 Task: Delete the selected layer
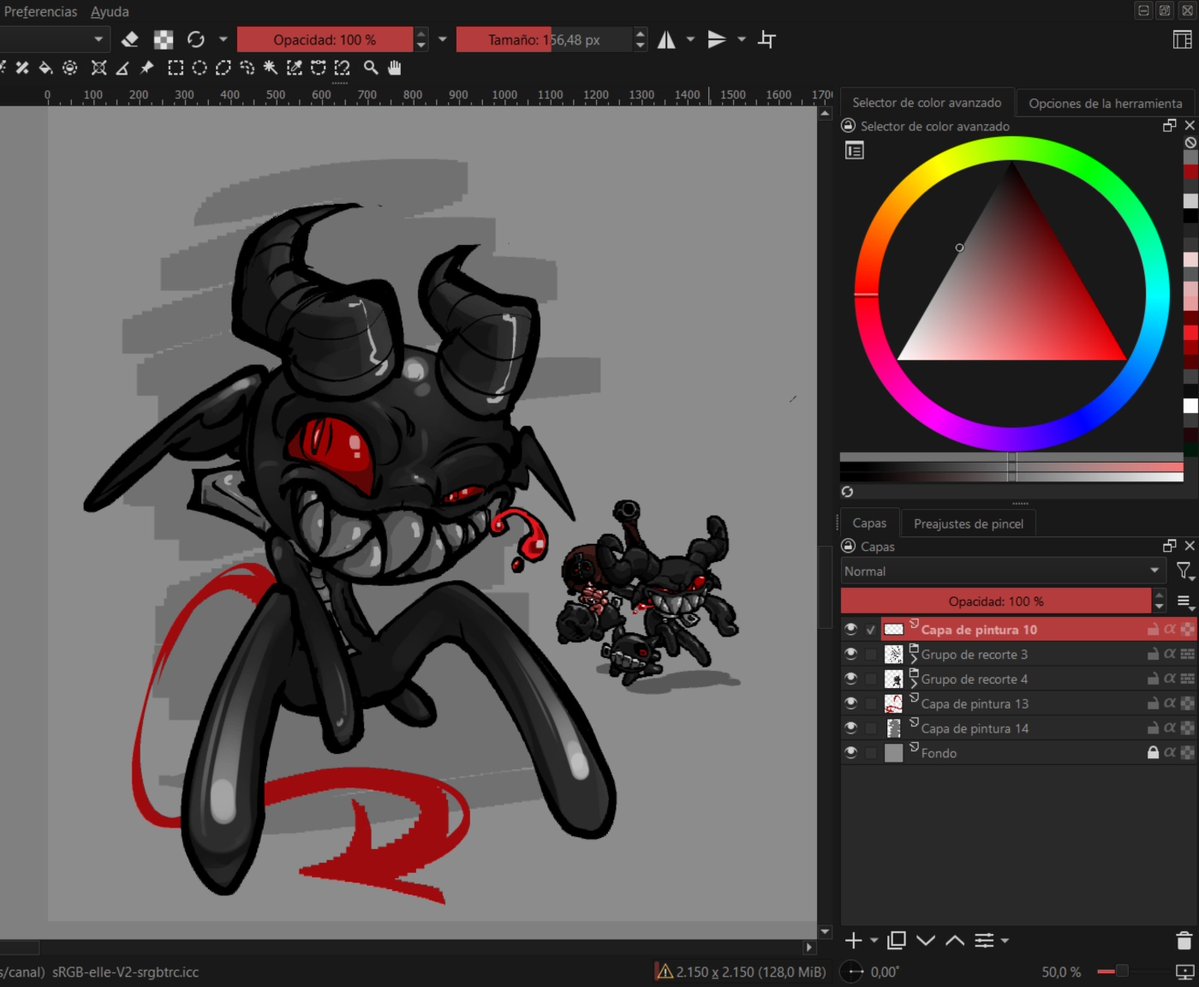pyautogui.click(x=1184, y=940)
